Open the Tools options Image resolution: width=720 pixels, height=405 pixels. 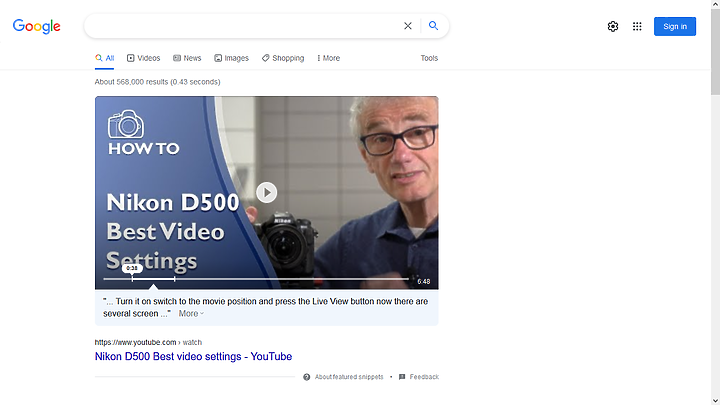click(429, 58)
